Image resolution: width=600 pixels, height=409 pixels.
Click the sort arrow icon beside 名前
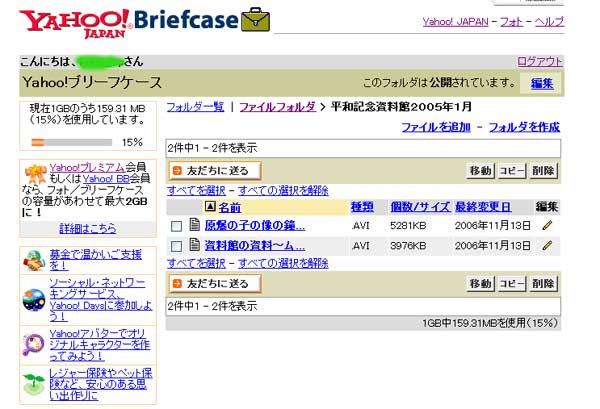coord(210,207)
